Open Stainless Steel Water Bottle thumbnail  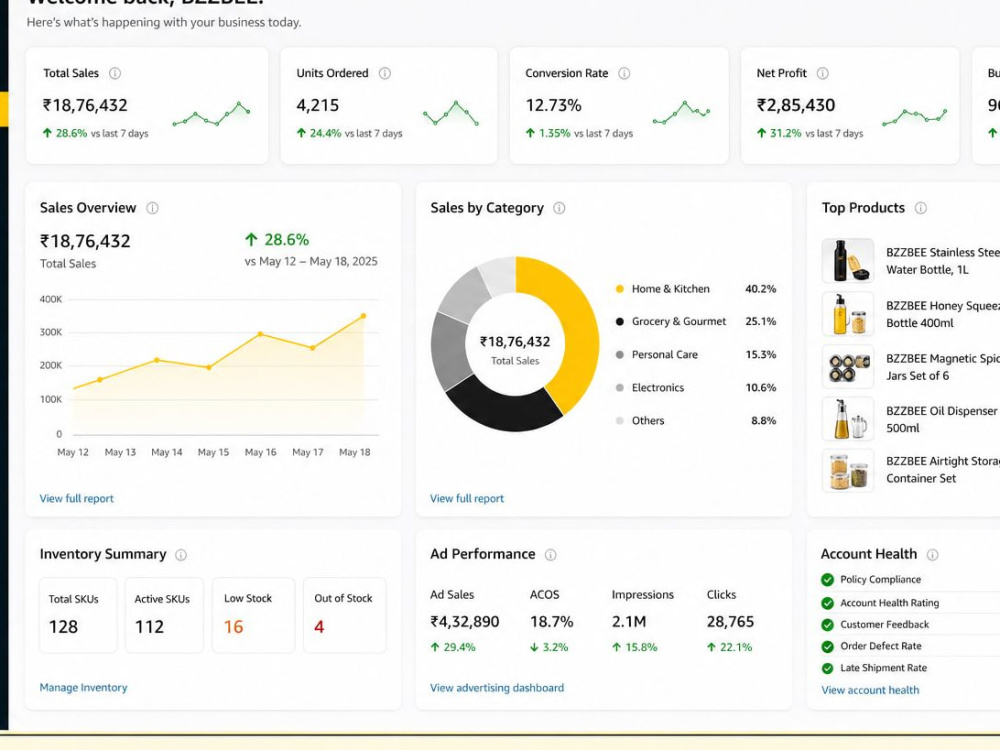pyautogui.click(x=848, y=261)
